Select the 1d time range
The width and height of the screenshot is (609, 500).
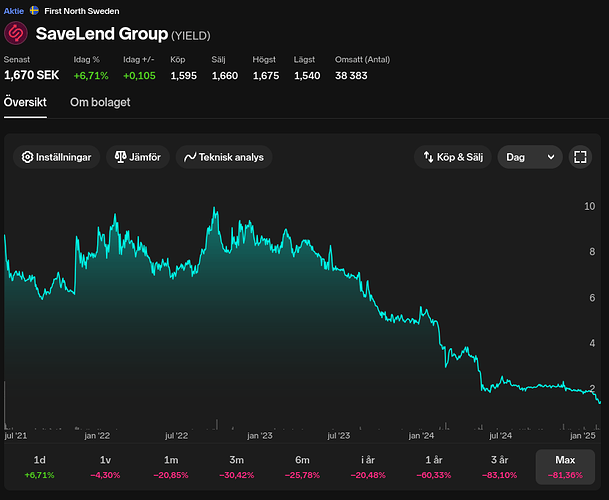click(x=39, y=467)
